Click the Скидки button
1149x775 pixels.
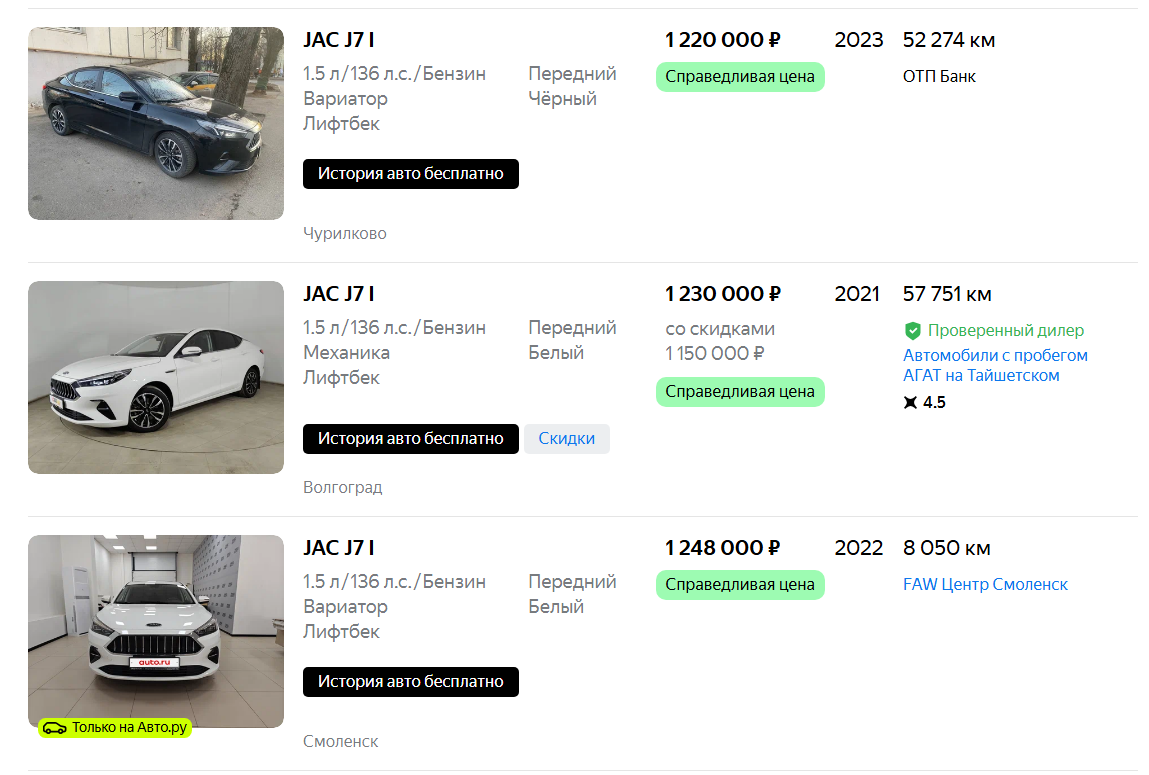pyautogui.click(x=567, y=438)
